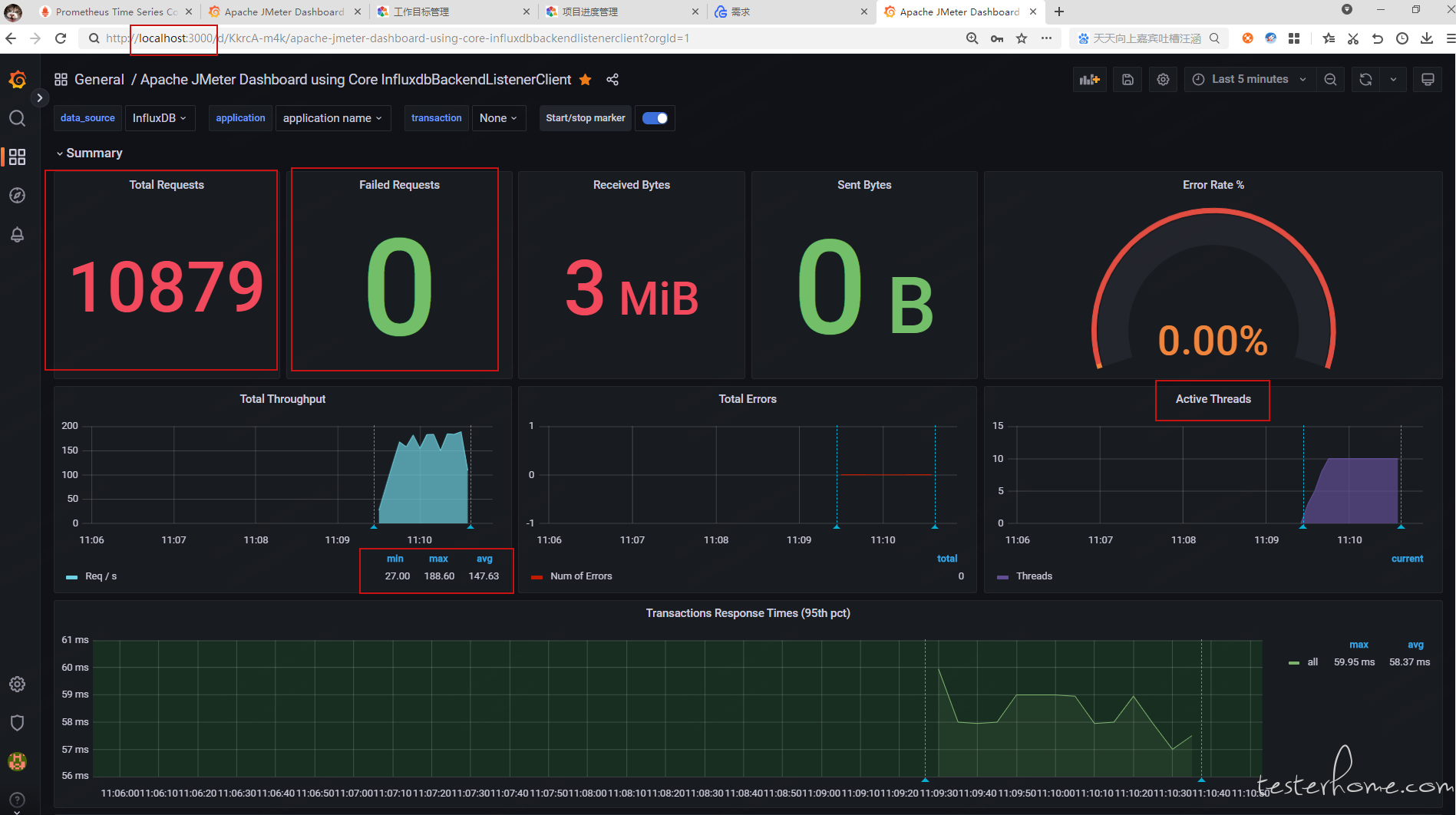Open the Alerting bell icon
This screenshot has width=1456, height=815.
coord(17,234)
